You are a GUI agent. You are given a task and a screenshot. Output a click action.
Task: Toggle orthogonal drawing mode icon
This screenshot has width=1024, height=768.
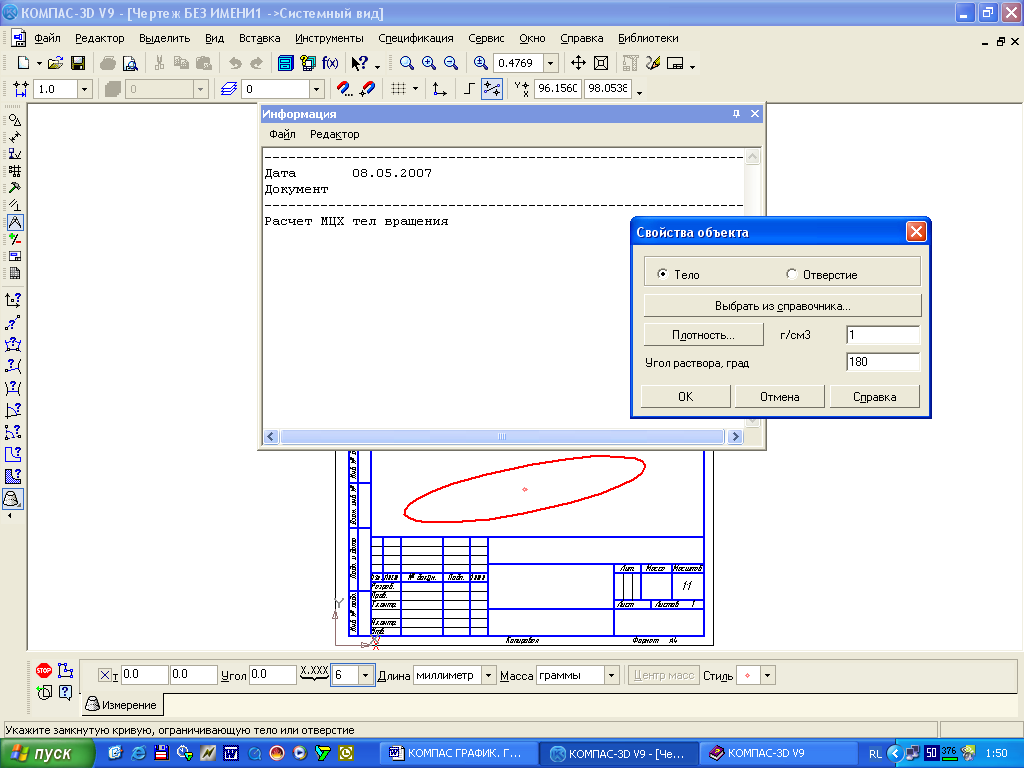coord(469,89)
